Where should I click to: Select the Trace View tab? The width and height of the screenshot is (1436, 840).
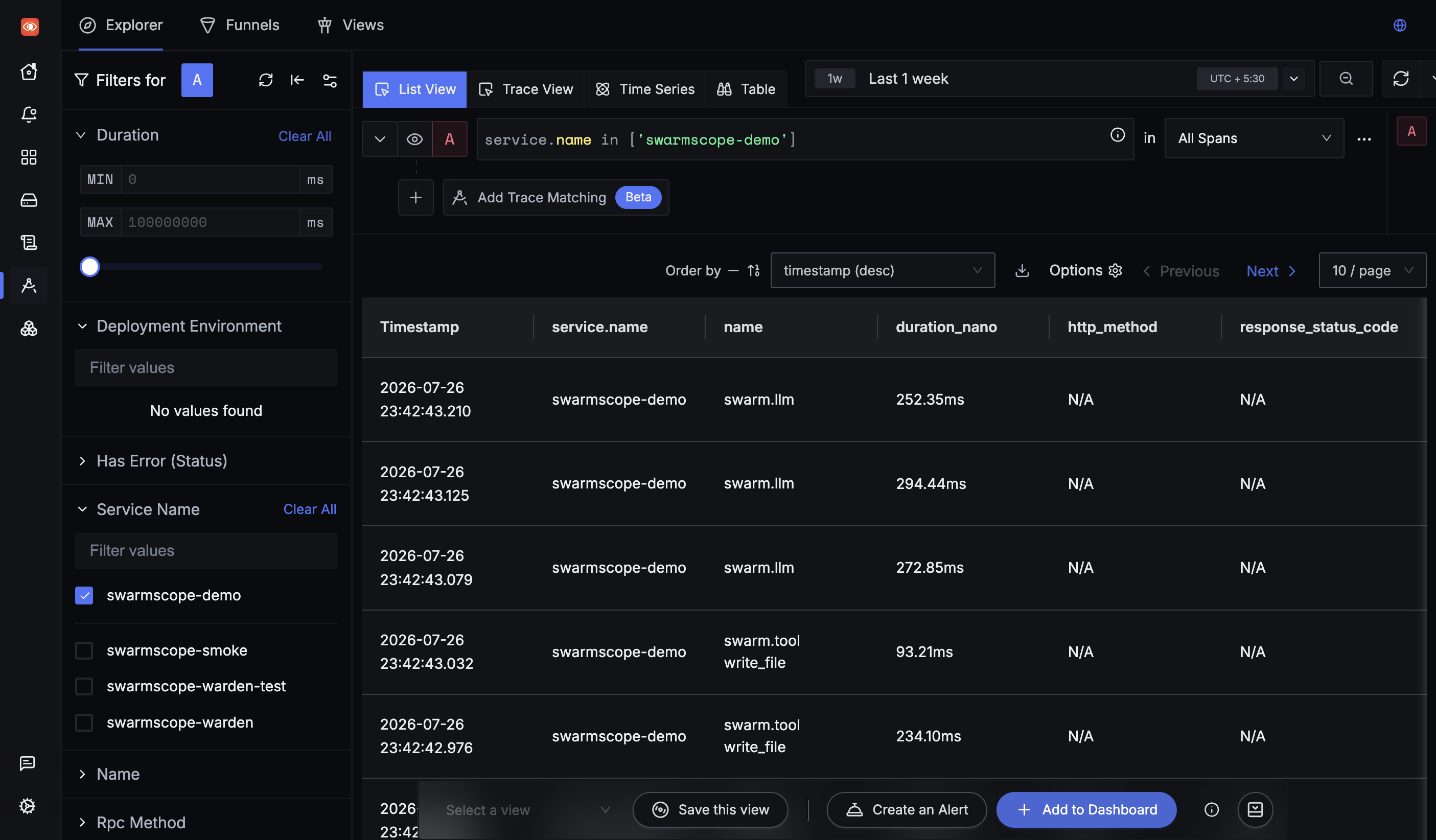pos(525,89)
